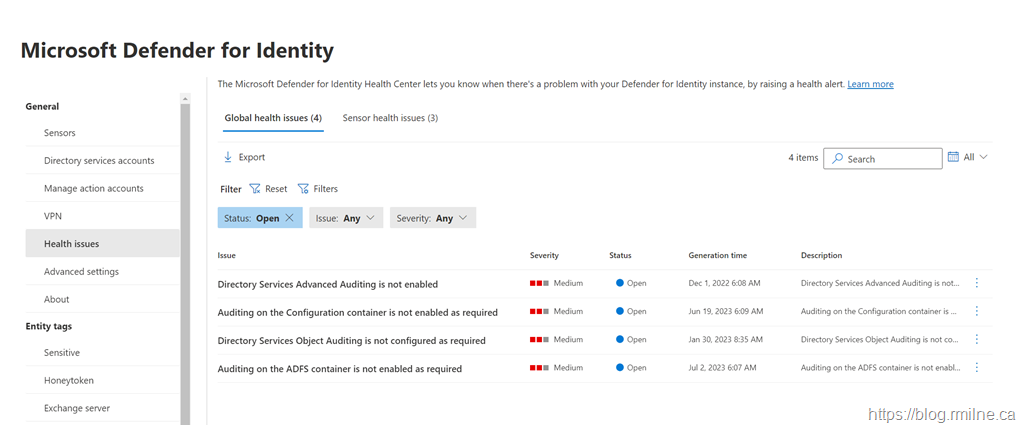
Task: Remove the Status: Open filter X
Action: click(290, 218)
